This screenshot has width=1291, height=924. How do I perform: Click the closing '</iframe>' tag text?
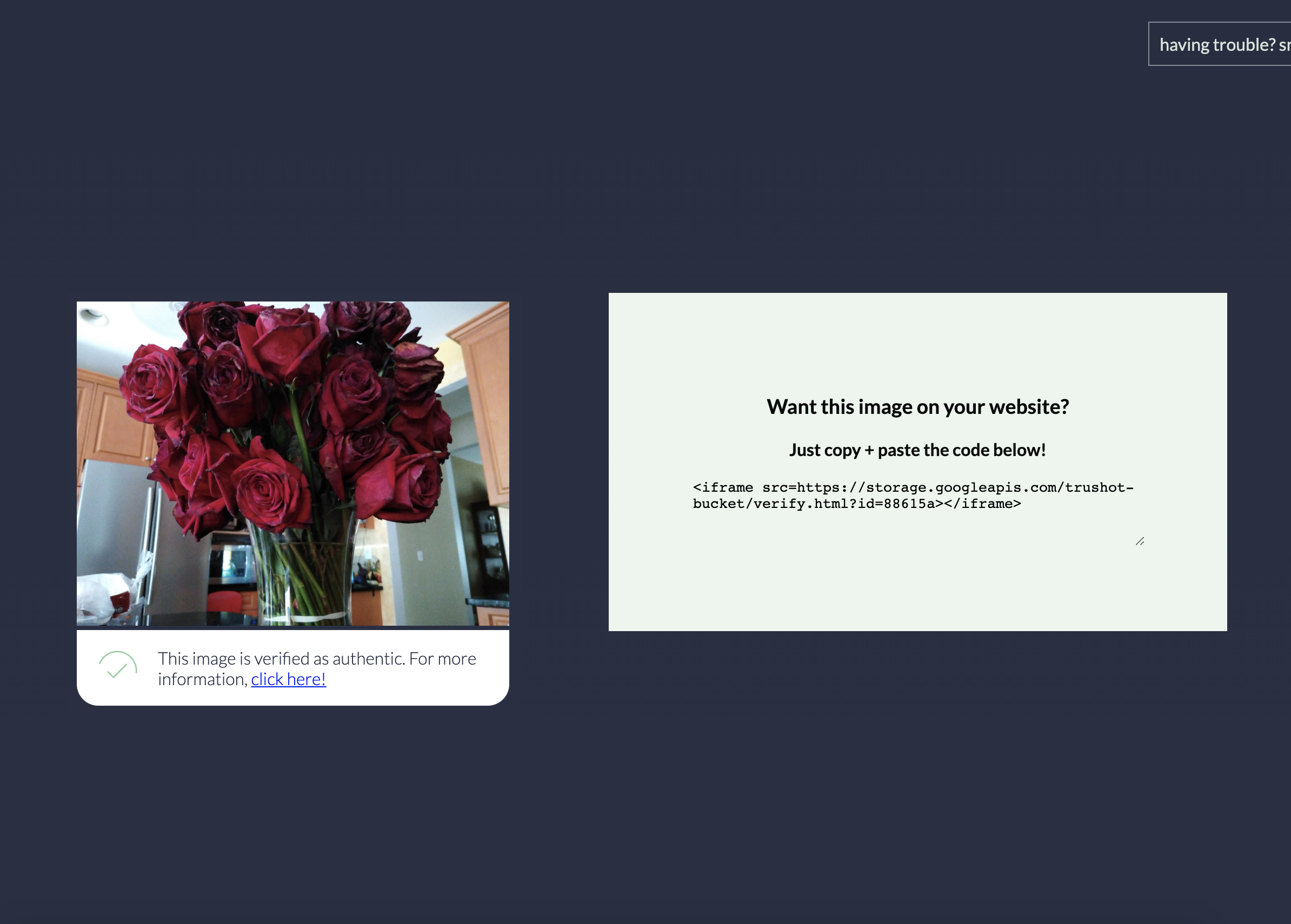[982, 504]
